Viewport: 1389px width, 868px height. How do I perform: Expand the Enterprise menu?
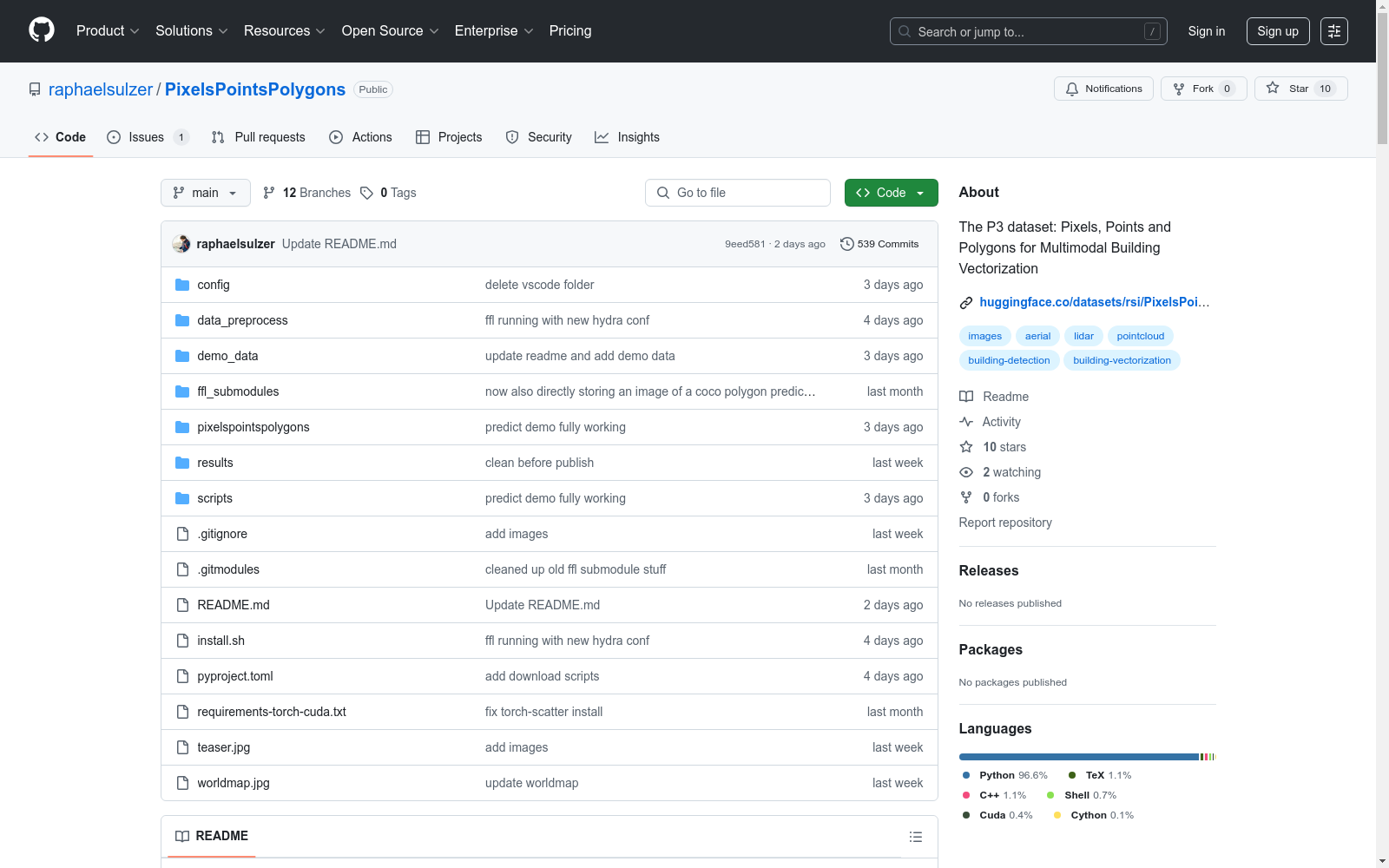494,31
